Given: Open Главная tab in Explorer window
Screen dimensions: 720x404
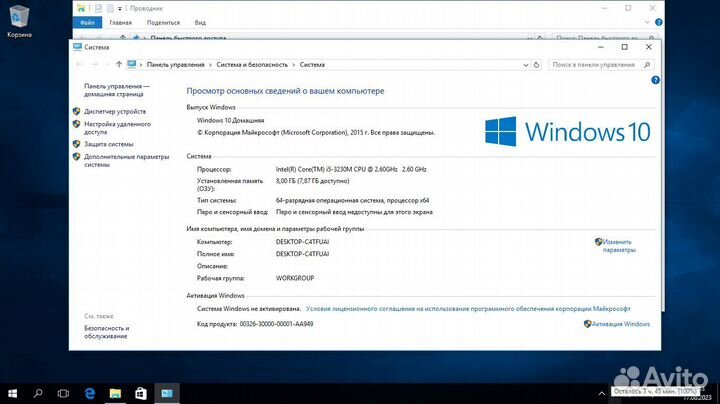Looking at the screenshot, I should [120, 22].
